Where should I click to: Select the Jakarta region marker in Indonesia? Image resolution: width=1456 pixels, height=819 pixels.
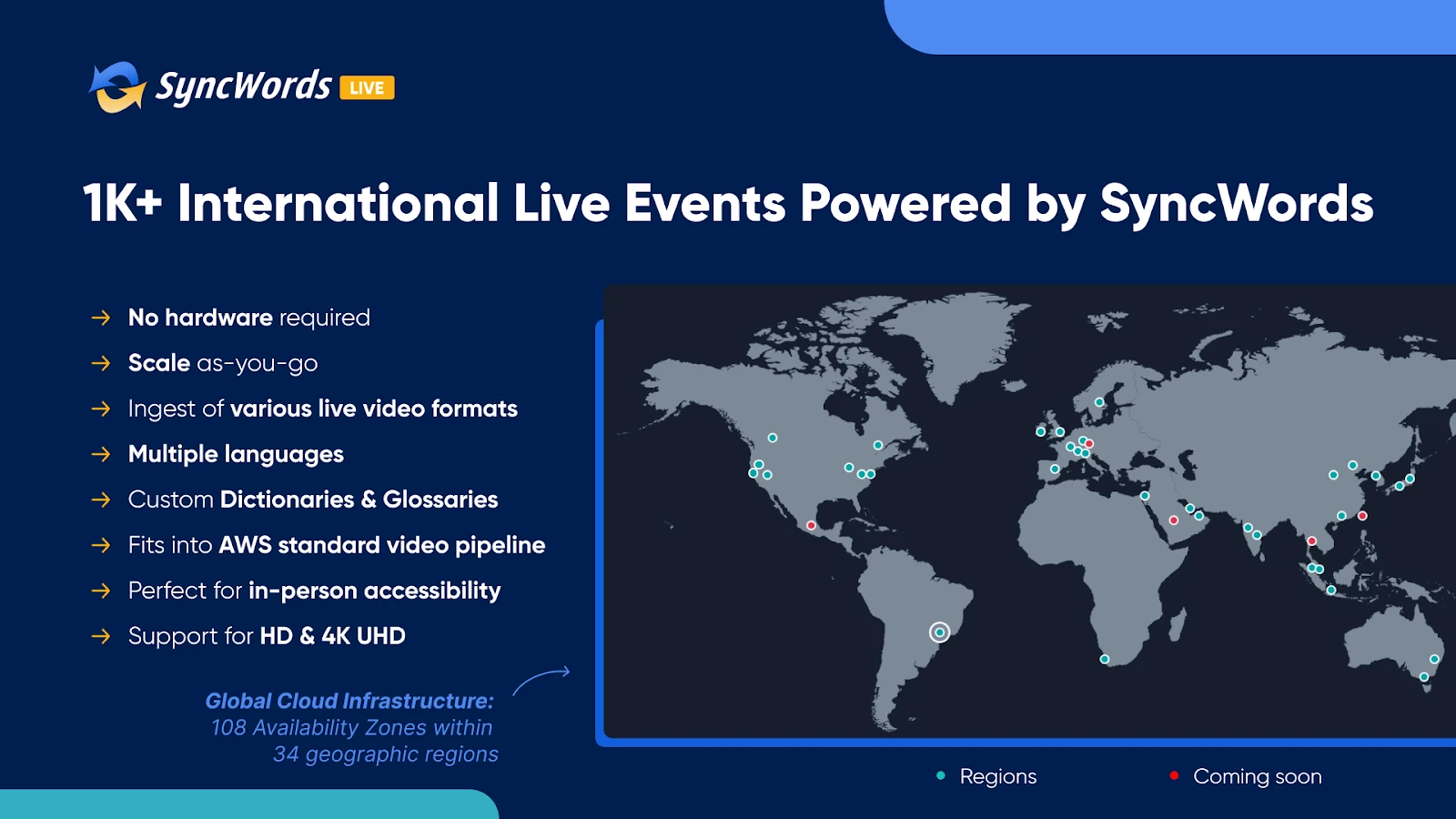point(1331,591)
